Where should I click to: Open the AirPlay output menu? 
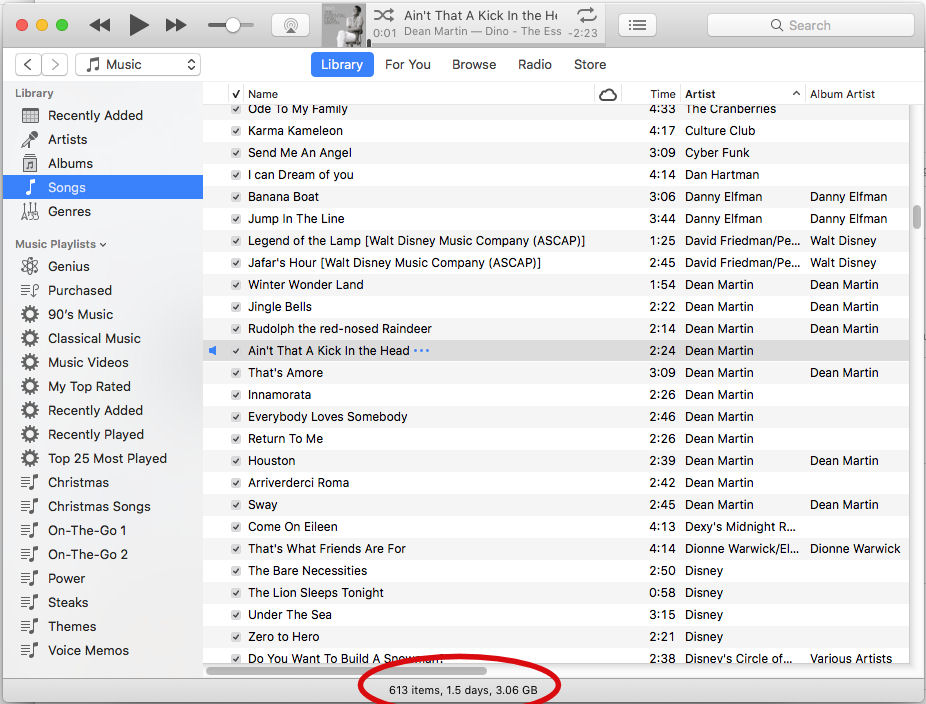coord(291,25)
